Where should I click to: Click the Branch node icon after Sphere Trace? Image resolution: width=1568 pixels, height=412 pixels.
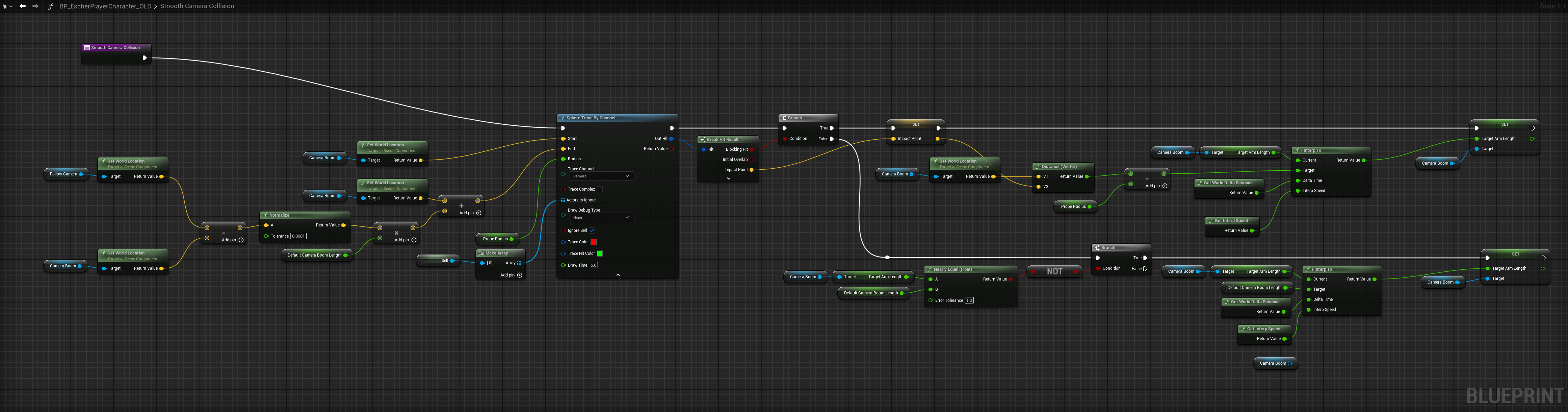tap(784, 118)
